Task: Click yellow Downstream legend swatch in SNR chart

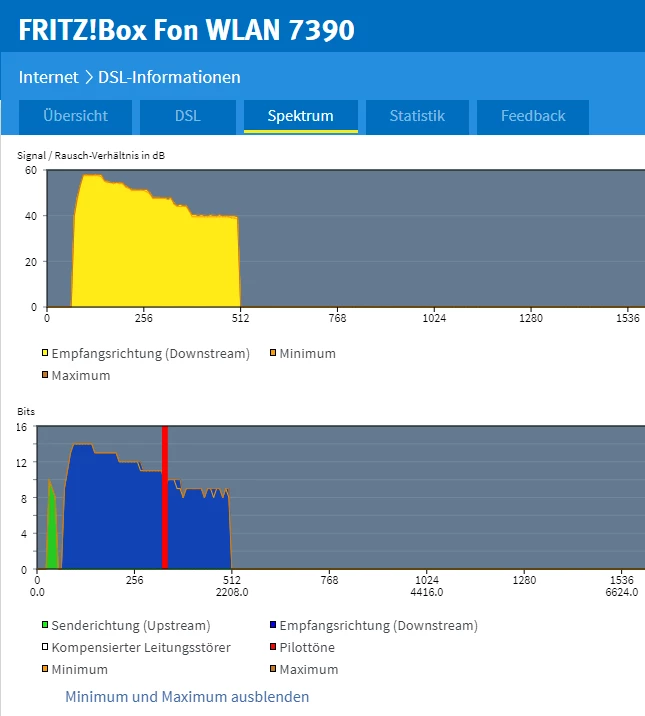Action: click(45, 353)
